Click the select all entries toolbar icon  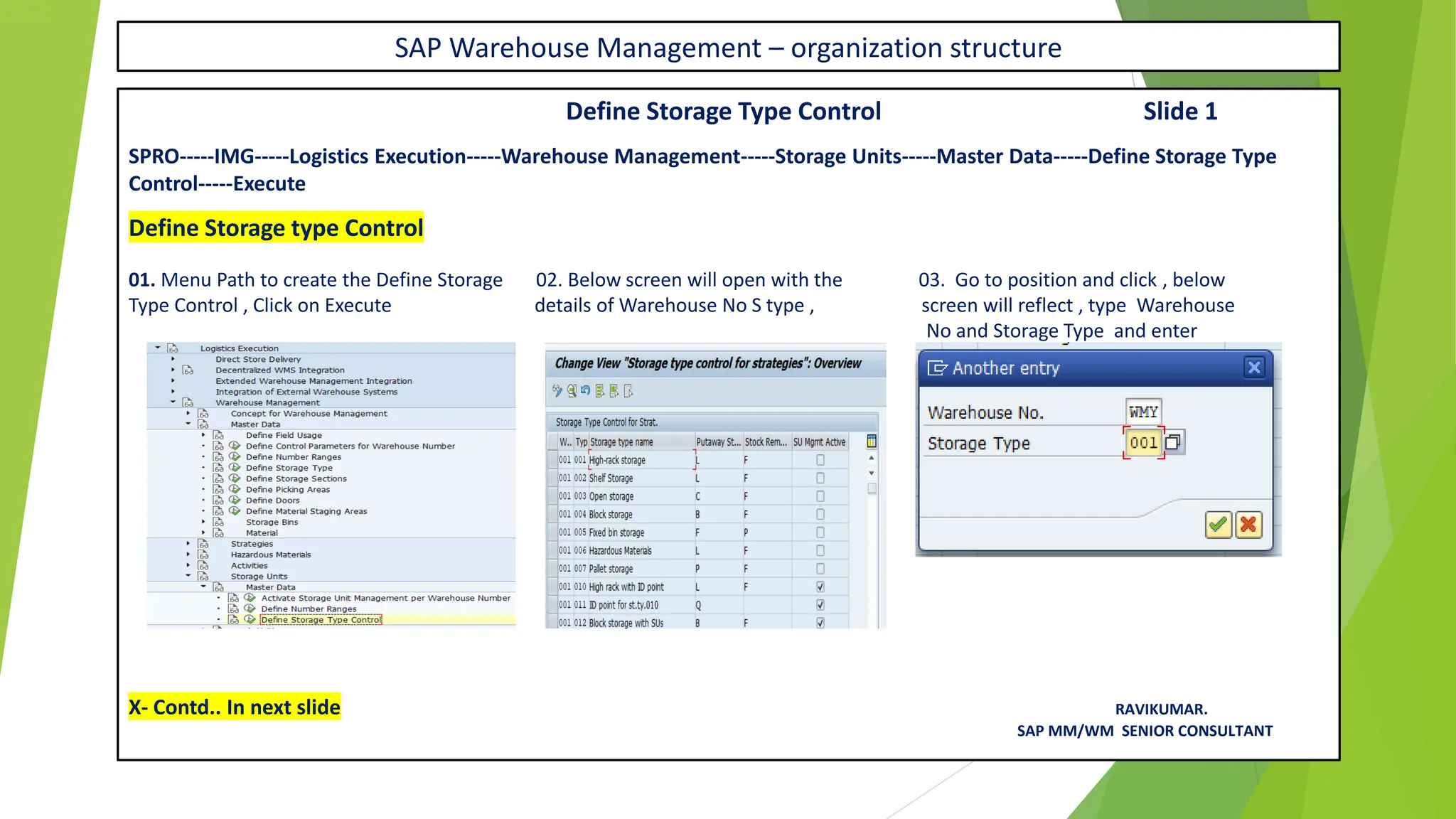pyautogui.click(x=600, y=390)
